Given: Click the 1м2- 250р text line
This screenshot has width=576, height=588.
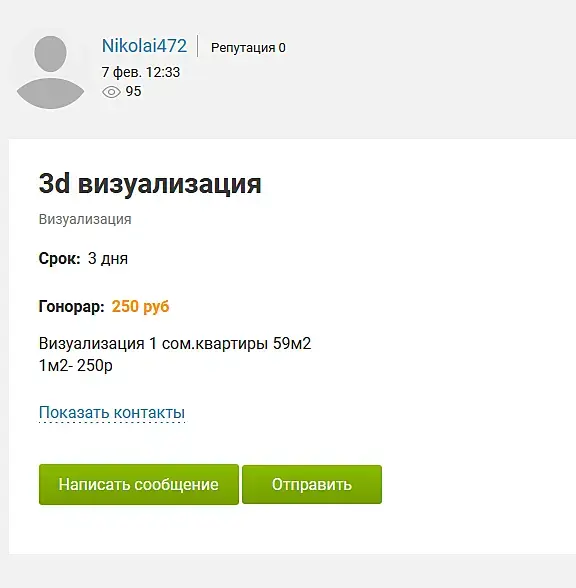Looking at the screenshot, I should pos(76,365).
